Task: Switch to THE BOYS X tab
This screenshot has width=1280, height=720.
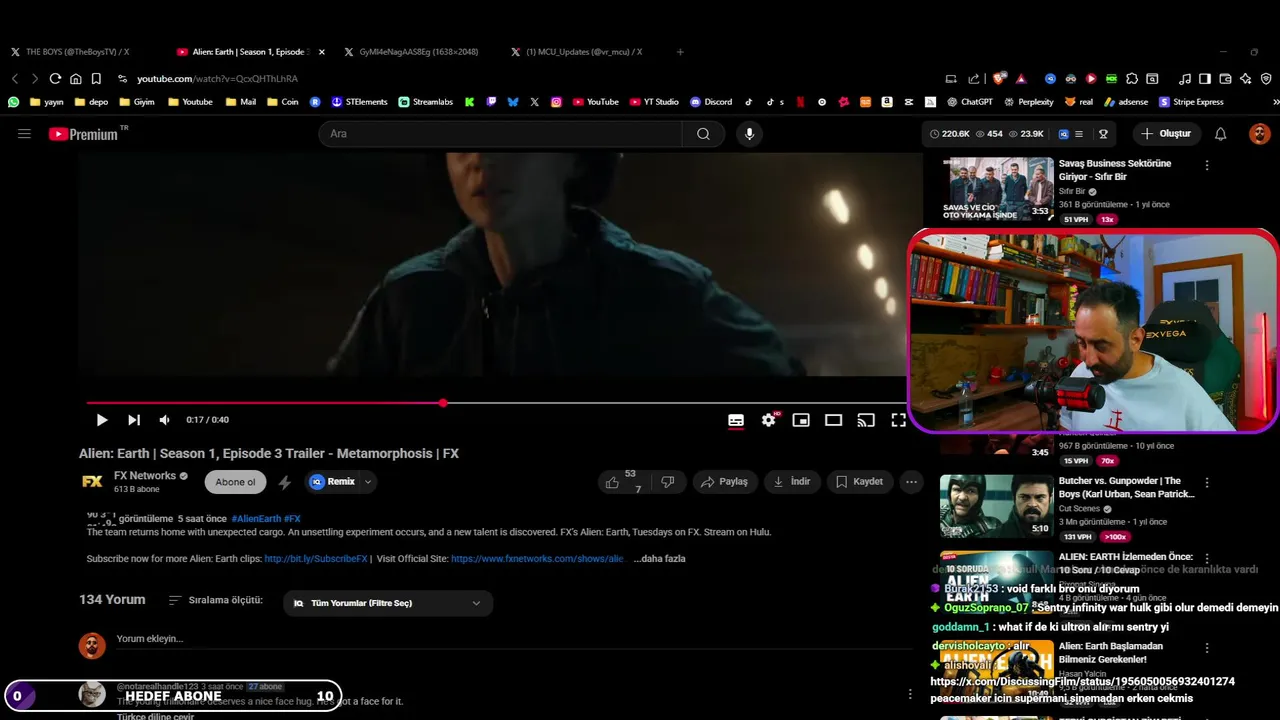Action: pyautogui.click(x=78, y=52)
